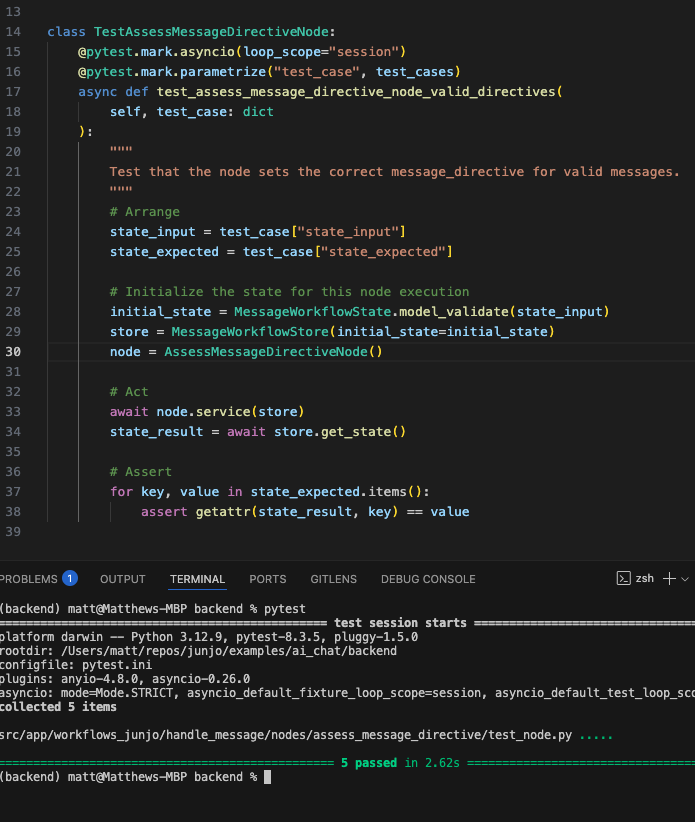Select the TERMINAL tab
Viewport: 695px width, 822px height.
(197, 579)
